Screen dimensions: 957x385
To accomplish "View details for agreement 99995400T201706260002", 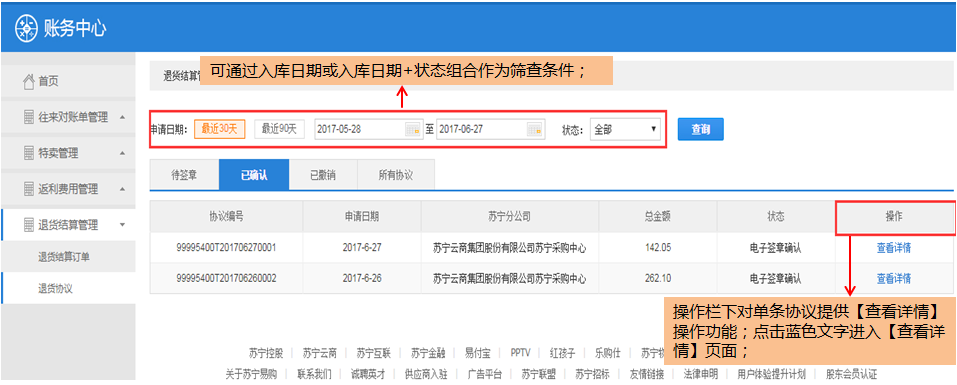I will [x=894, y=278].
